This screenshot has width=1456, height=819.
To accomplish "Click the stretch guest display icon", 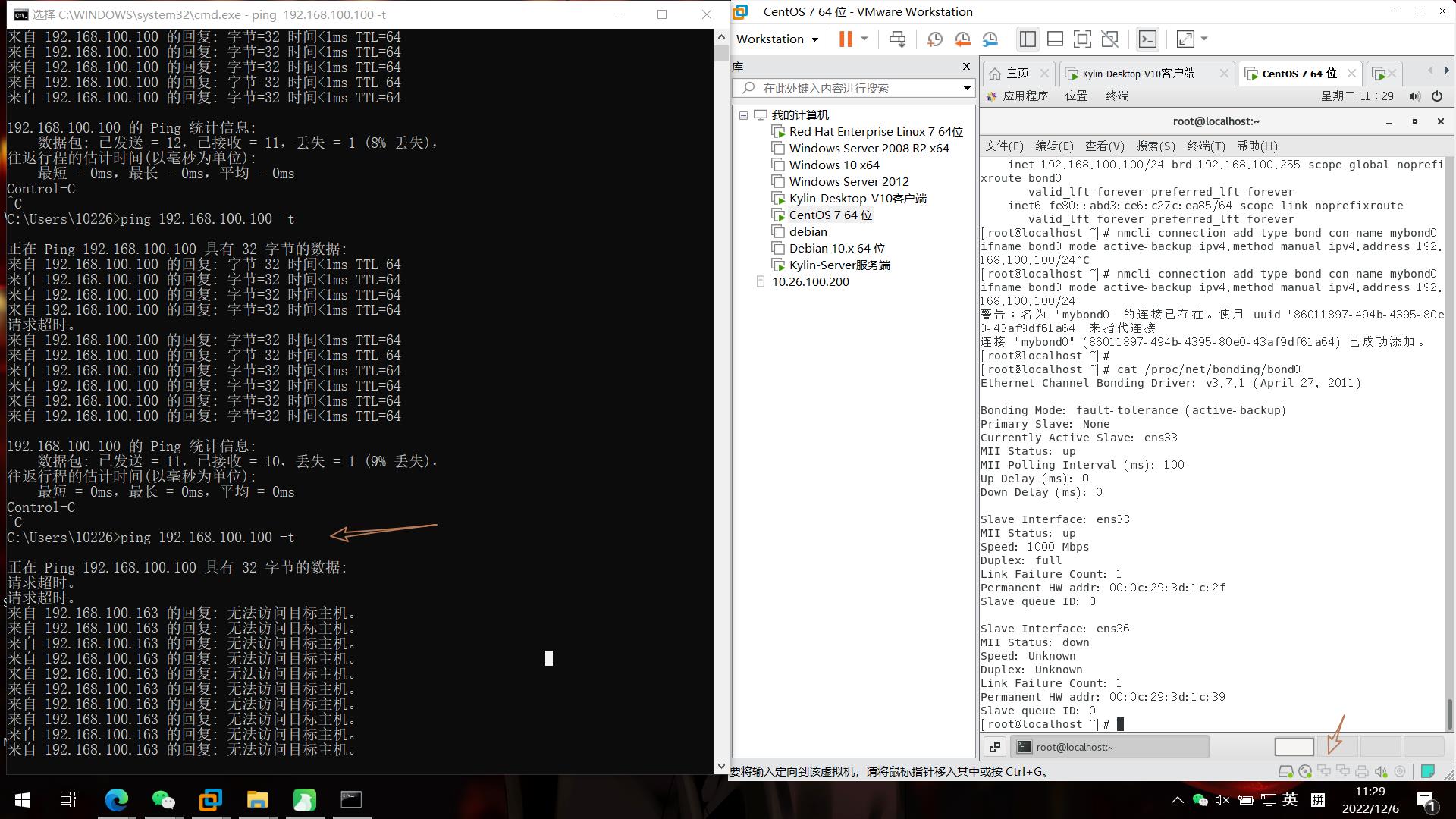I will tap(1185, 39).
